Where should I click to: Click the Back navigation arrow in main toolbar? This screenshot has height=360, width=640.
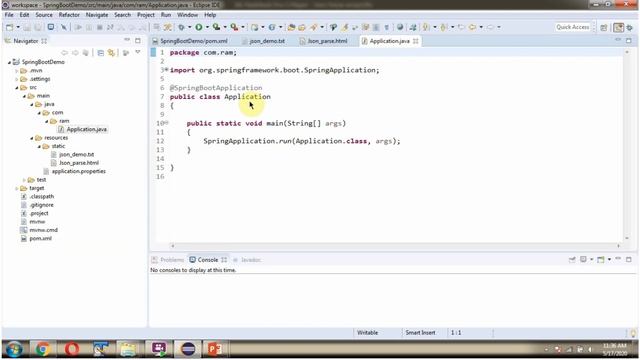[x=472, y=27]
